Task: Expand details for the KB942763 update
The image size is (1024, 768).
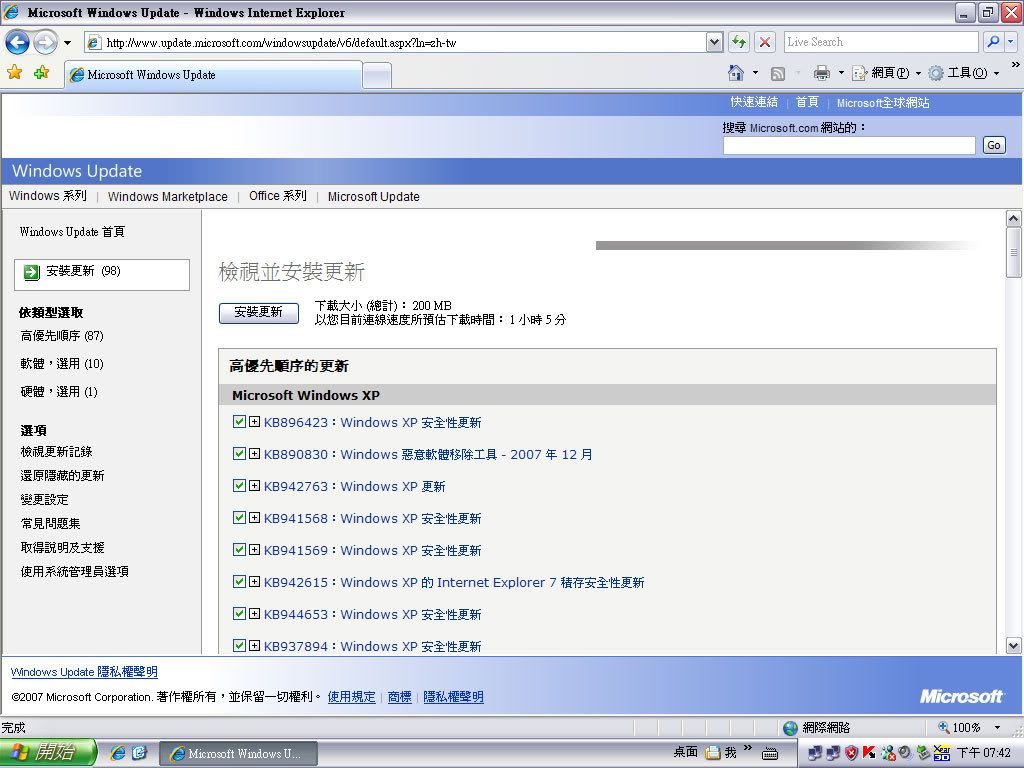Action: (254, 486)
